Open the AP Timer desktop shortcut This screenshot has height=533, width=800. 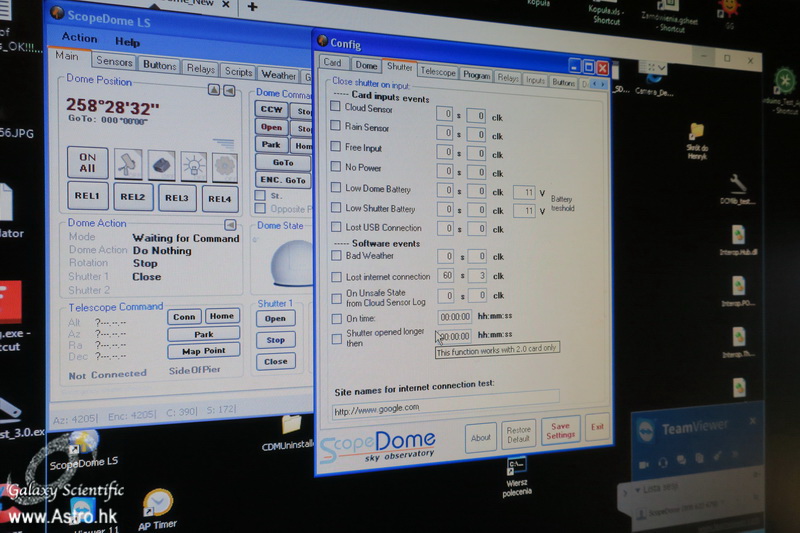[158, 505]
